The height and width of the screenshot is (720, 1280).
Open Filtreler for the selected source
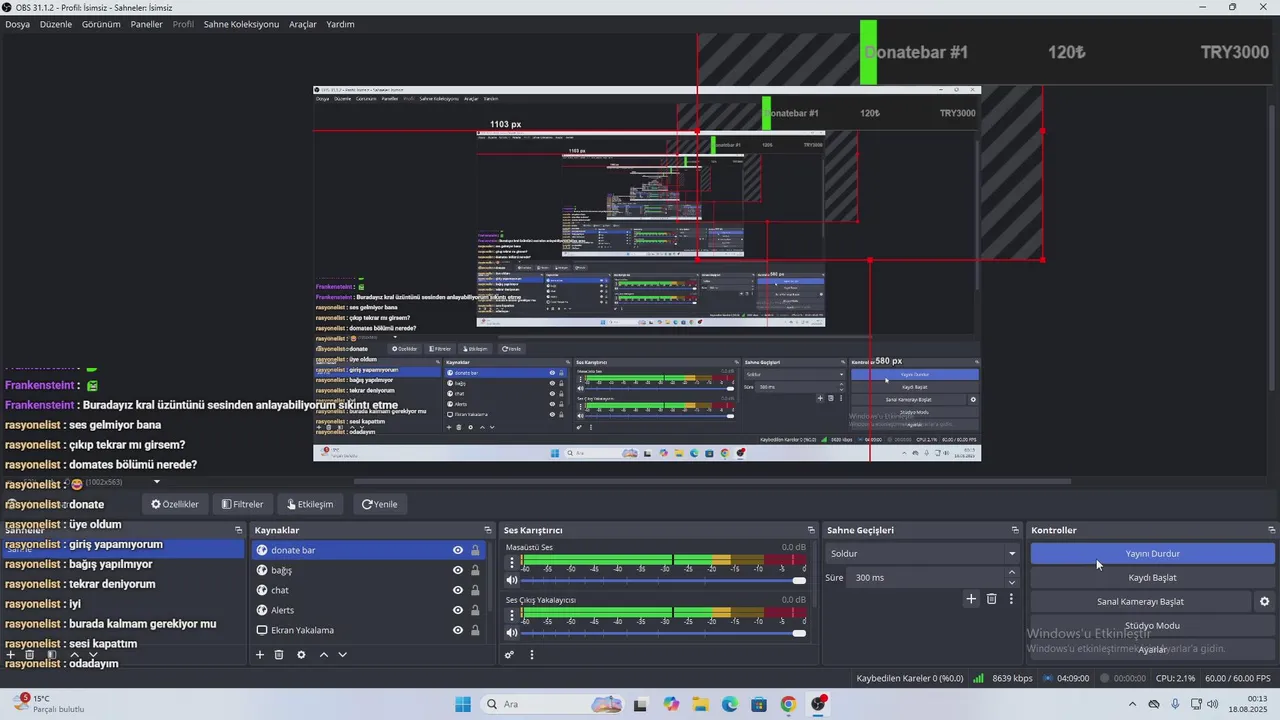[x=242, y=504]
